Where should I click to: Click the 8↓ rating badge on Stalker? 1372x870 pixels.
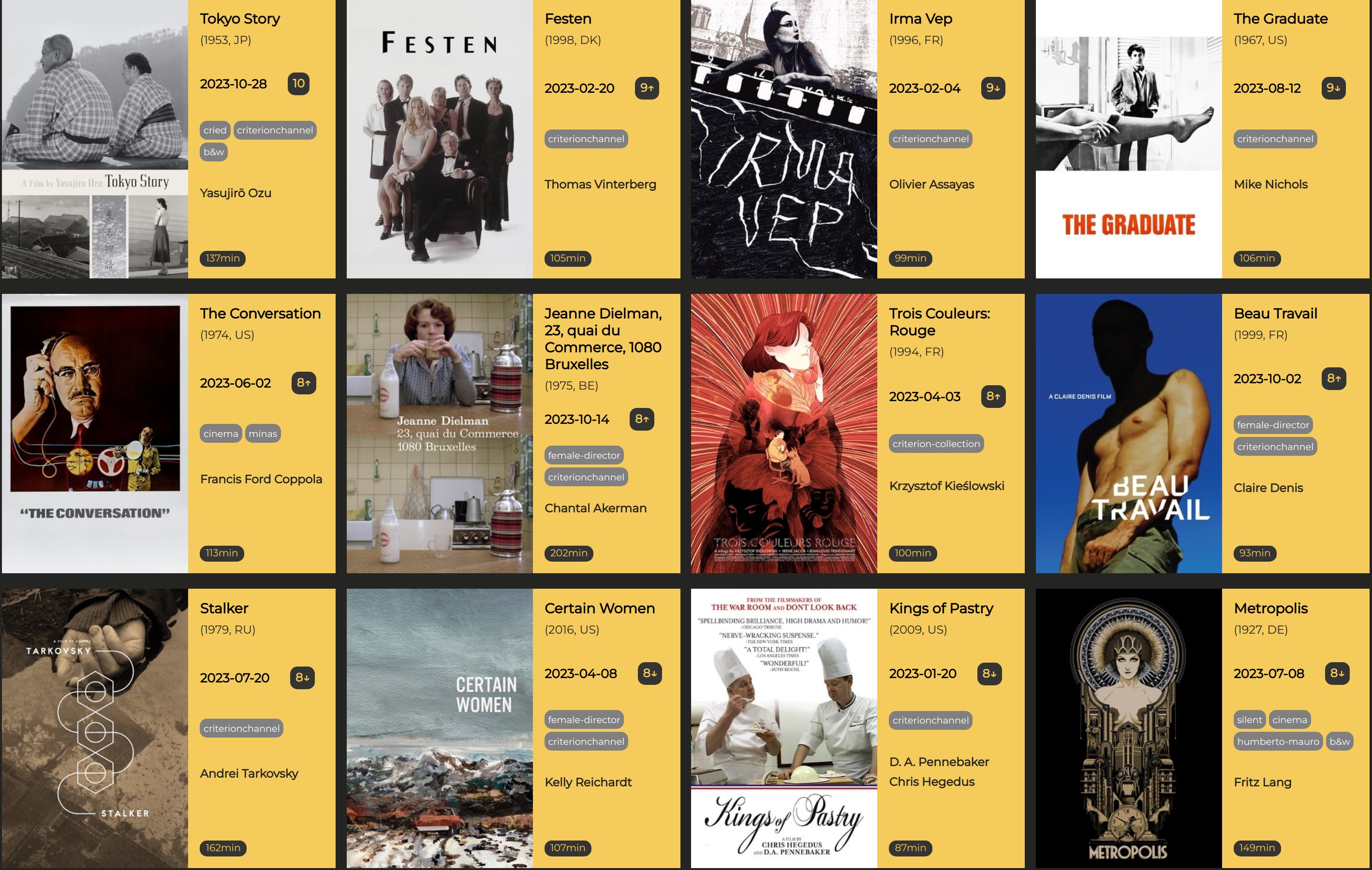[302, 678]
